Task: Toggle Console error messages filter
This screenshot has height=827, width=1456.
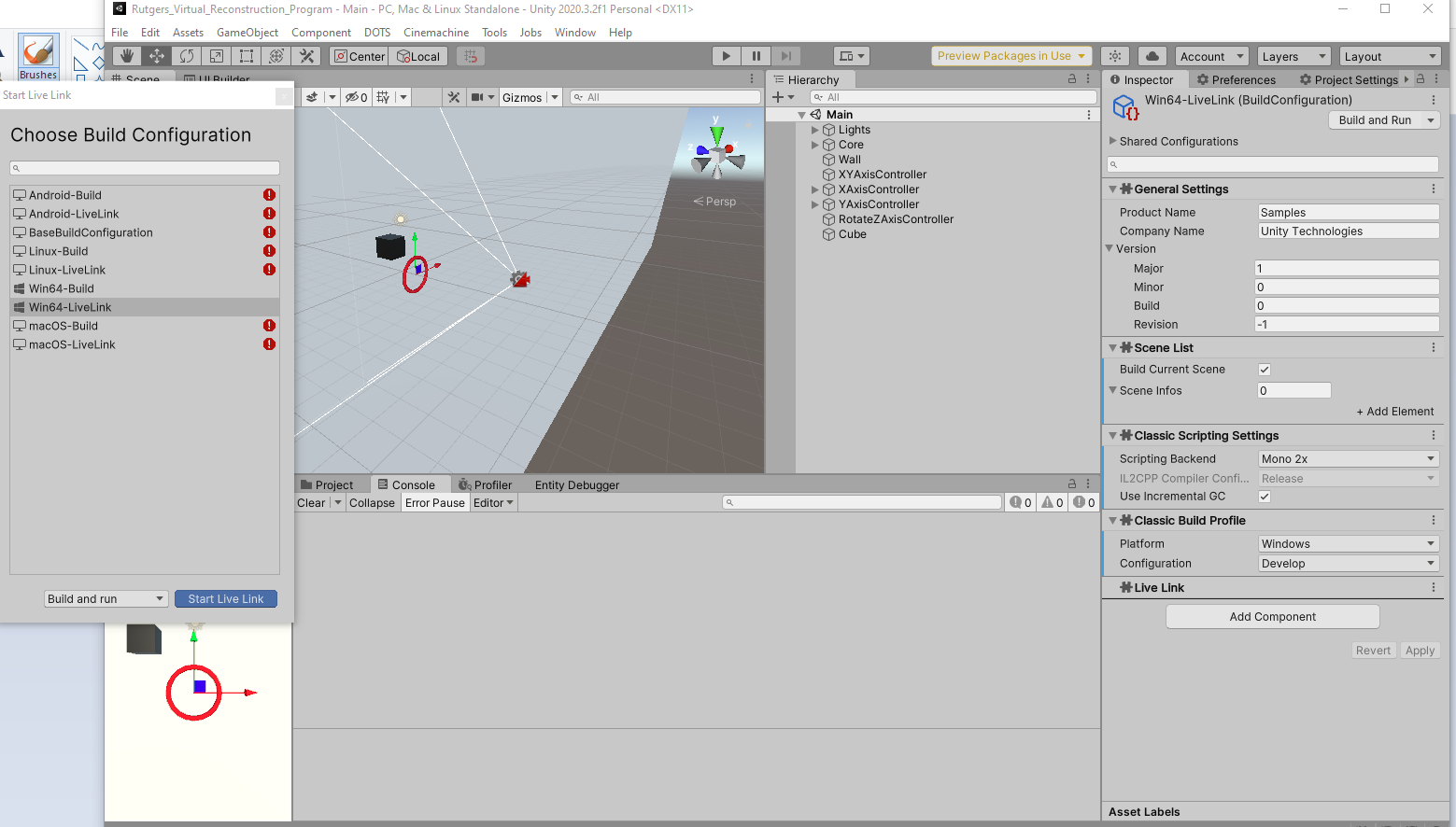Action: click(1084, 503)
